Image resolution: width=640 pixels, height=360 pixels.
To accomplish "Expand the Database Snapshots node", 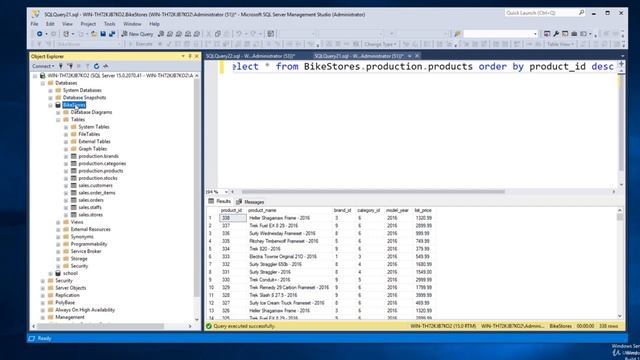I will (51, 98).
